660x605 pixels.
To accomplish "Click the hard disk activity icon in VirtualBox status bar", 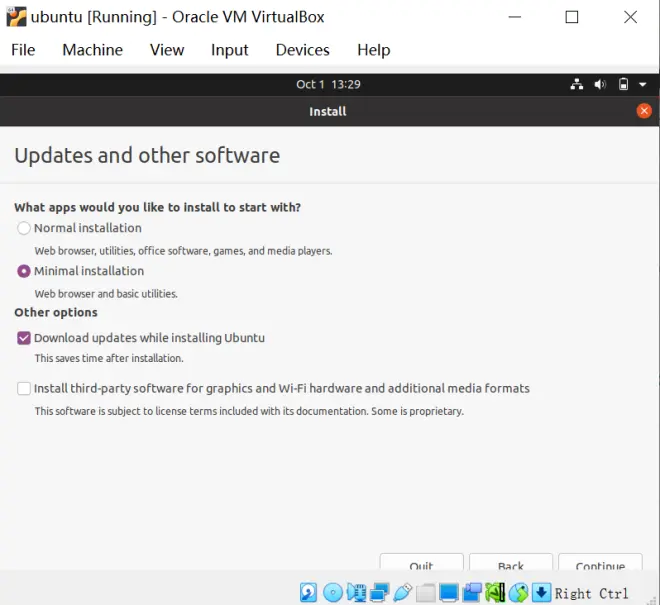I will 309,592.
